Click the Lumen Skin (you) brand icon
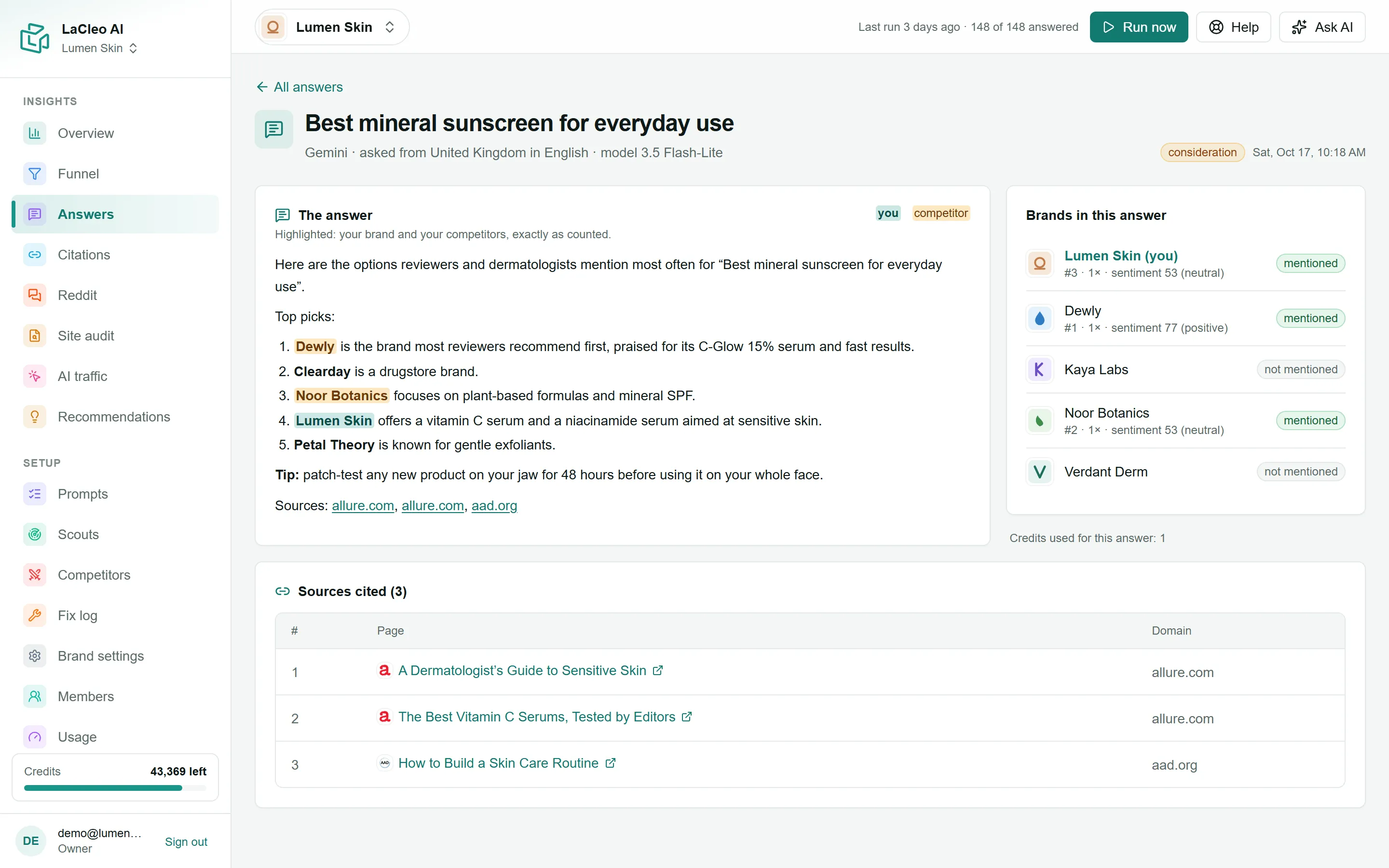 (1039, 263)
